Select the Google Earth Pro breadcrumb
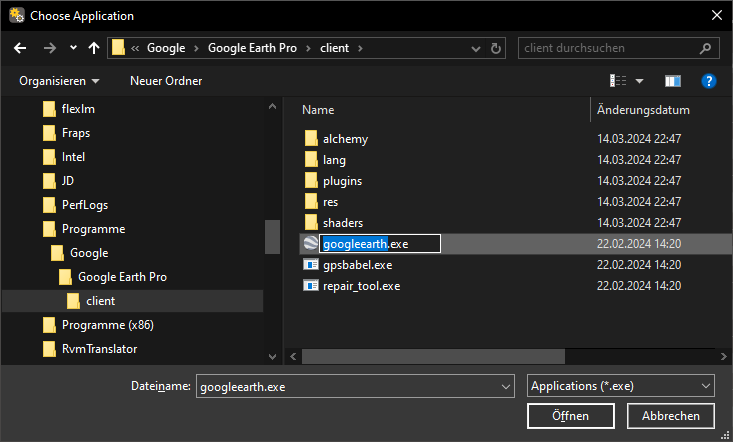Screen dimensions: 733x442 click(x=252, y=48)
